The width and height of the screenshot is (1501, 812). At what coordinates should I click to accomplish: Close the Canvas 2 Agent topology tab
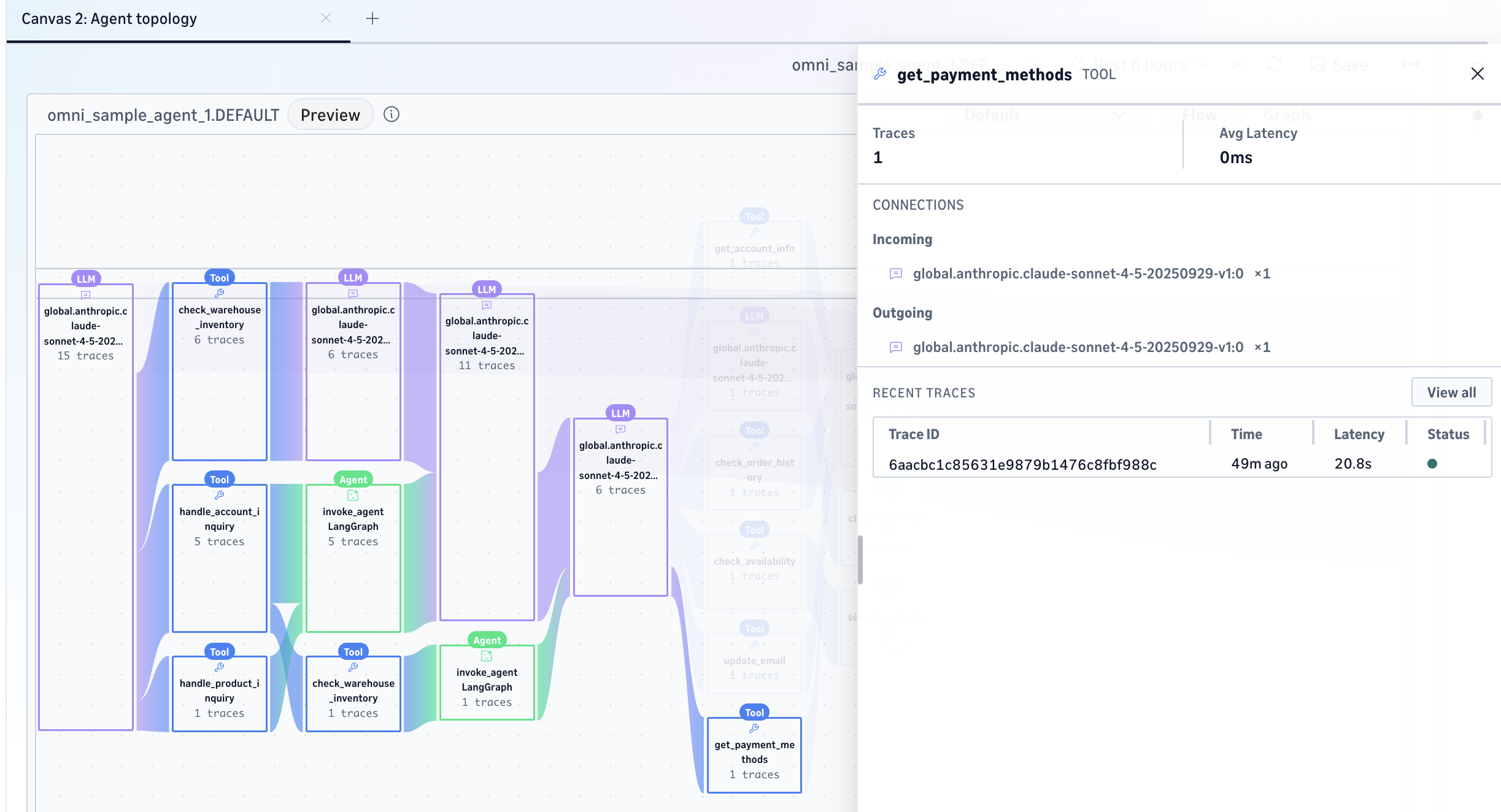point(326,18)
